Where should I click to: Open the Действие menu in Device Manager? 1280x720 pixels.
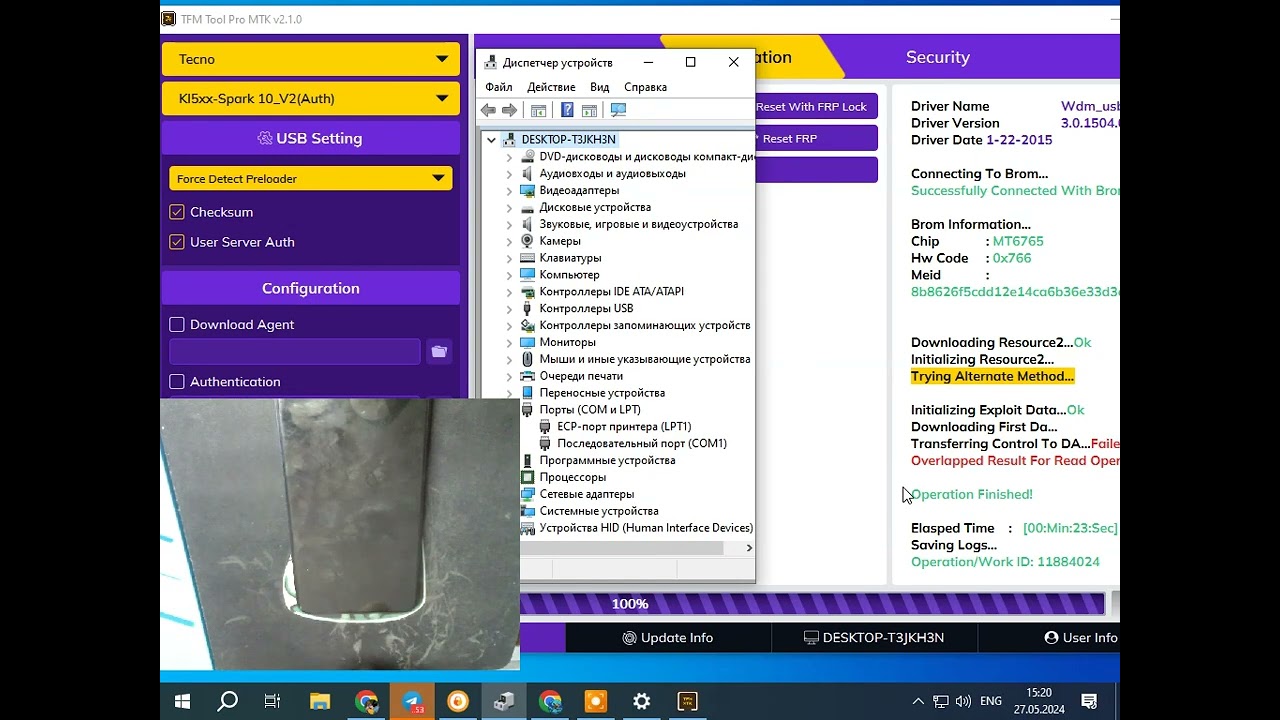(x=550, y=87)
